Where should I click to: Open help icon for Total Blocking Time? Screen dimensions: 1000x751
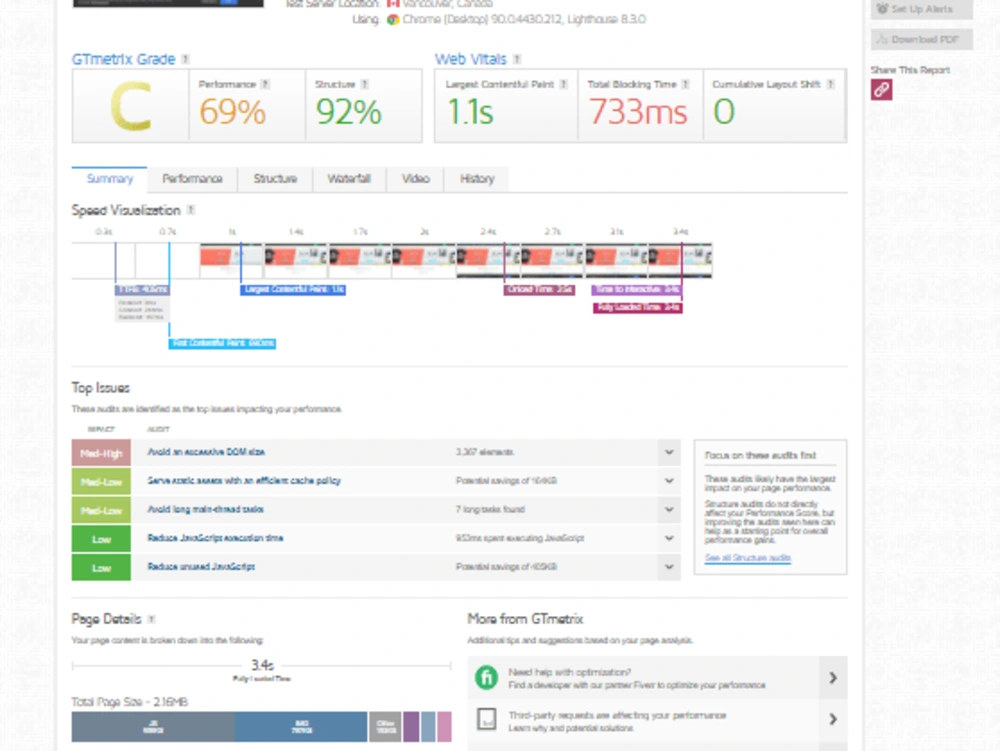tap(685, 84)
